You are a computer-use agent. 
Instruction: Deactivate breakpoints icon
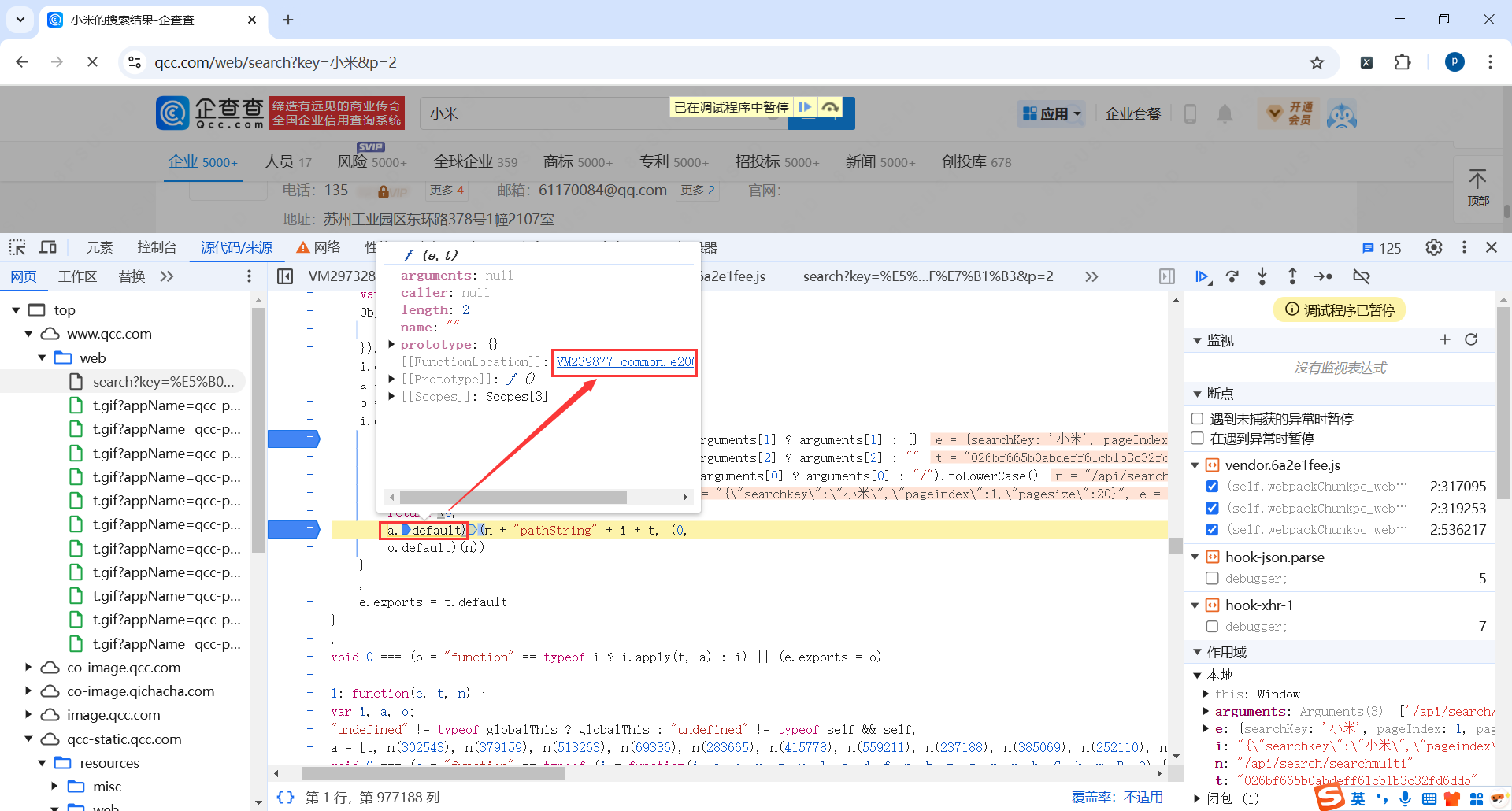click(1362, 276)
